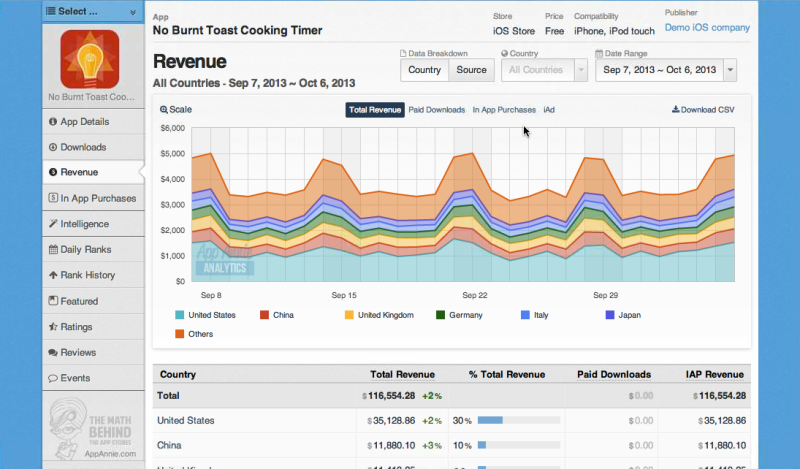Click the United States 30% revenue bar
The image size is (800, 469).
[x=519, y=420]
